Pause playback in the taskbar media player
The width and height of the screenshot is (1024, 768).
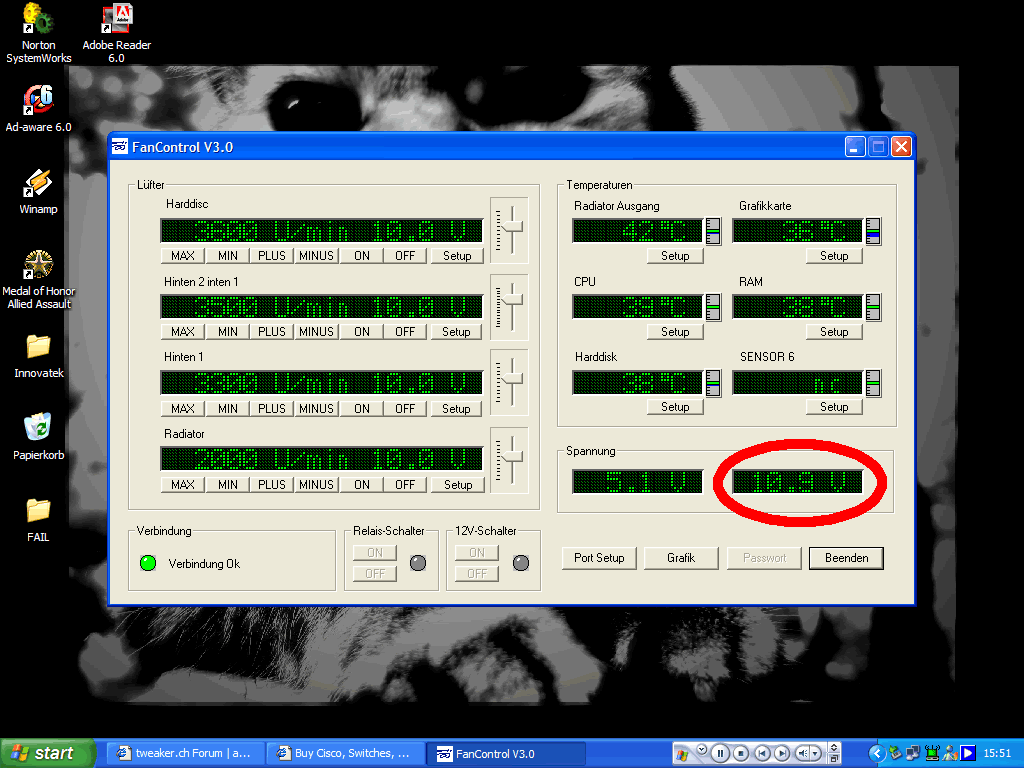719,753
